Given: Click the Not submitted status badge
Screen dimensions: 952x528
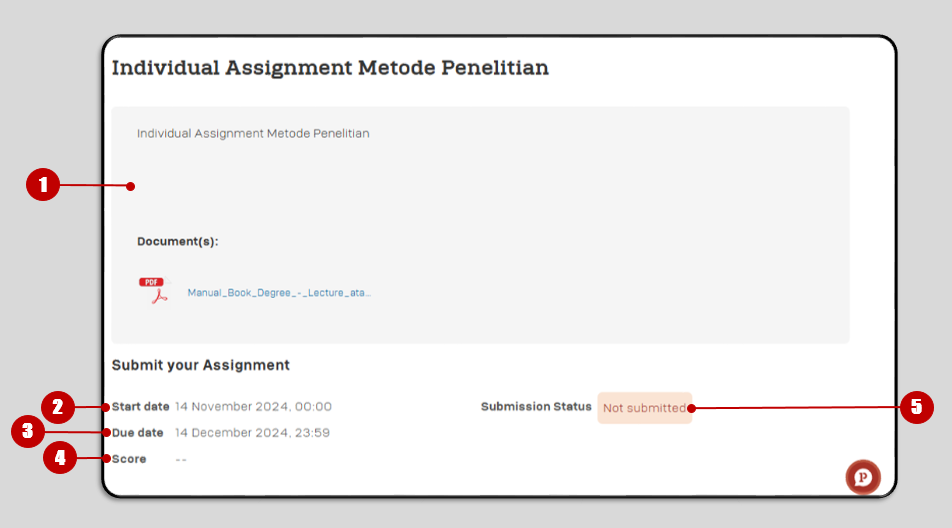Looking at the screenshot, I should (x=644, y=408).
